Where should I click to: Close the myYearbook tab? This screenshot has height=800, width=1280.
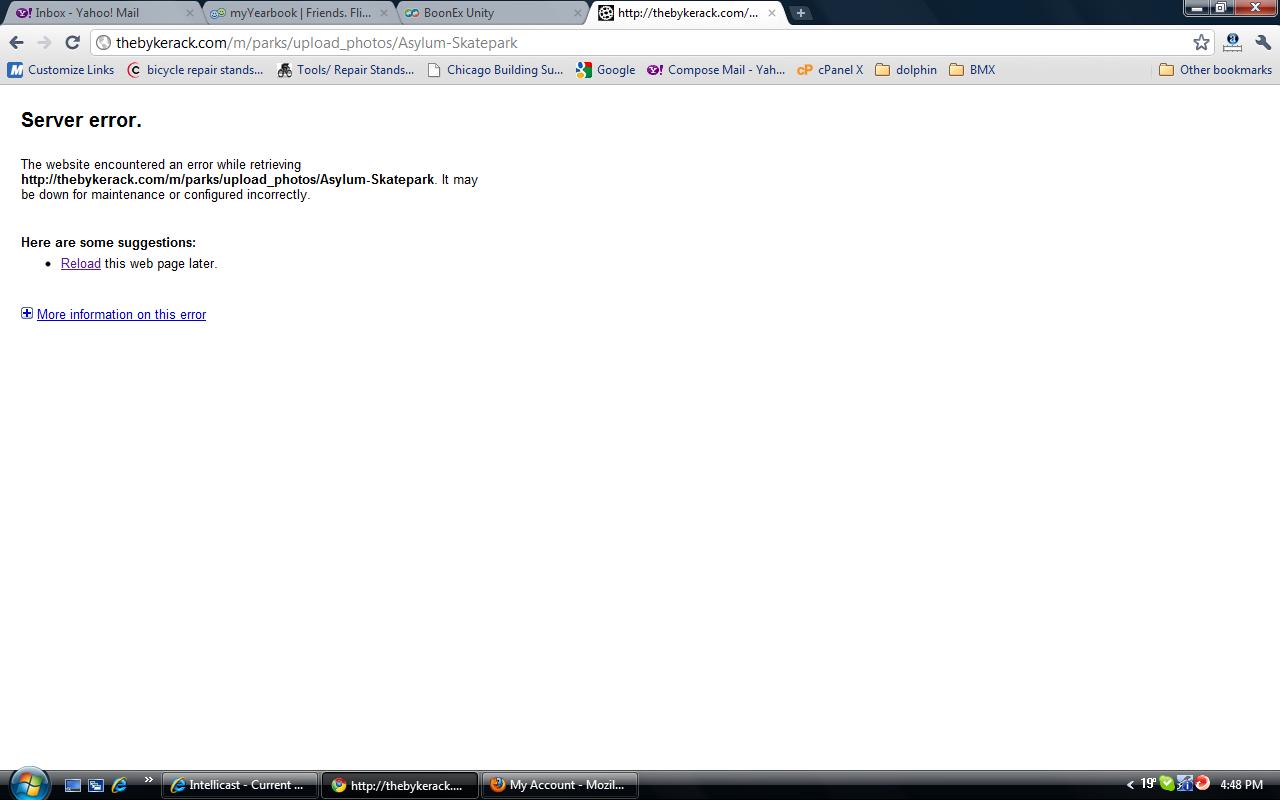tap(384, 13)
